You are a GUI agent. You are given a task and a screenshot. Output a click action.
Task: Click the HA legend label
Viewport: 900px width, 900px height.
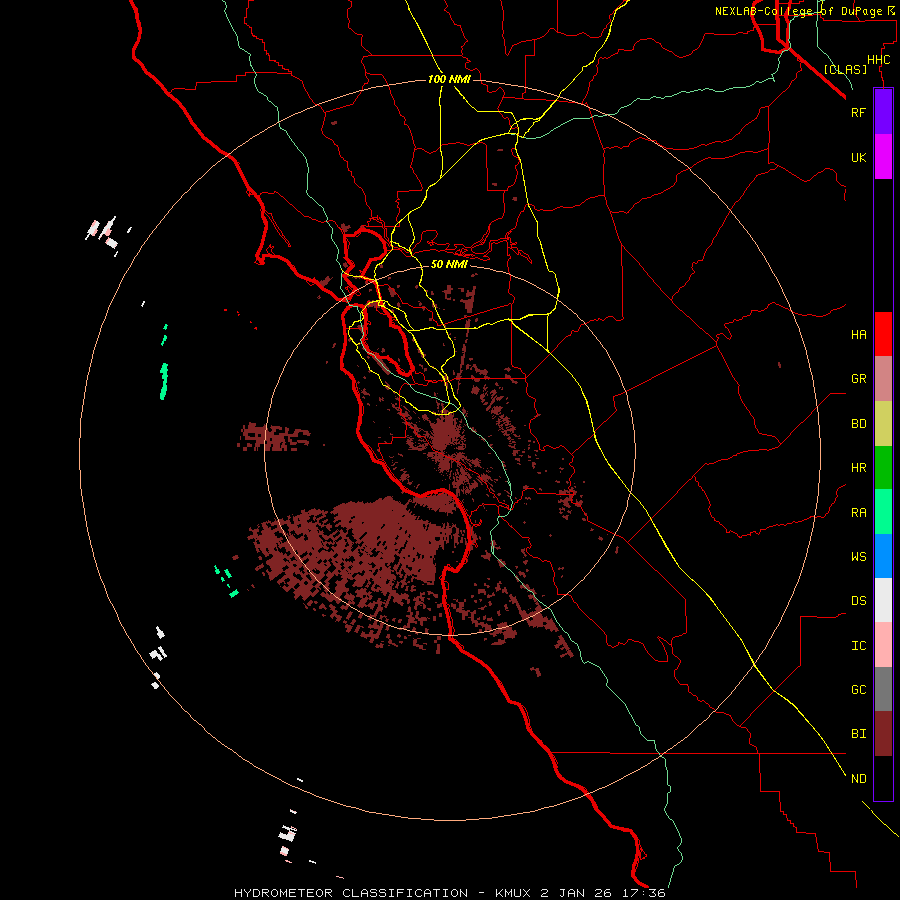coord(858,335)
